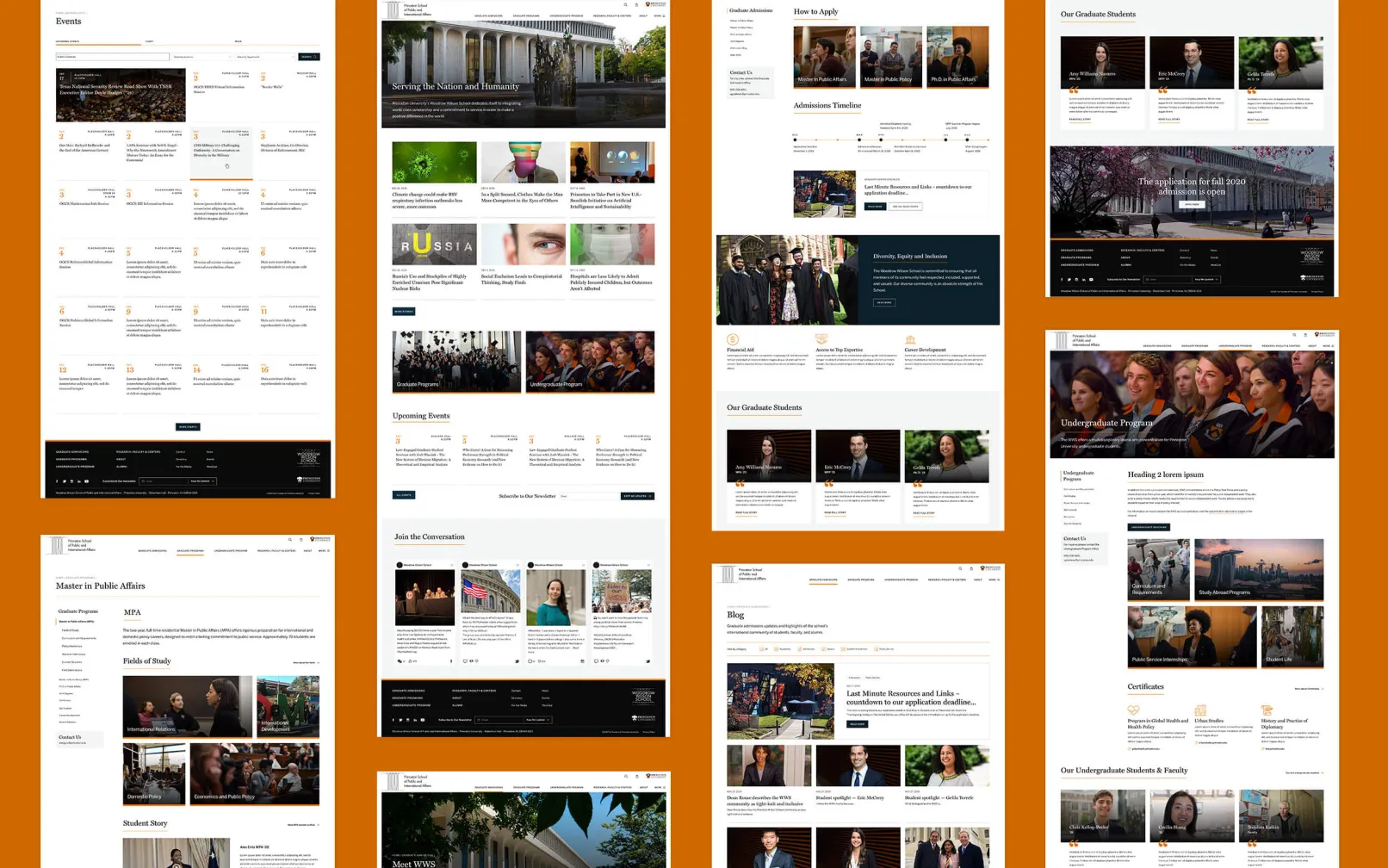Toggle the Public Service category checkbox on Blog
Viewport: 1388px width, 868px height.
(877, 649)
